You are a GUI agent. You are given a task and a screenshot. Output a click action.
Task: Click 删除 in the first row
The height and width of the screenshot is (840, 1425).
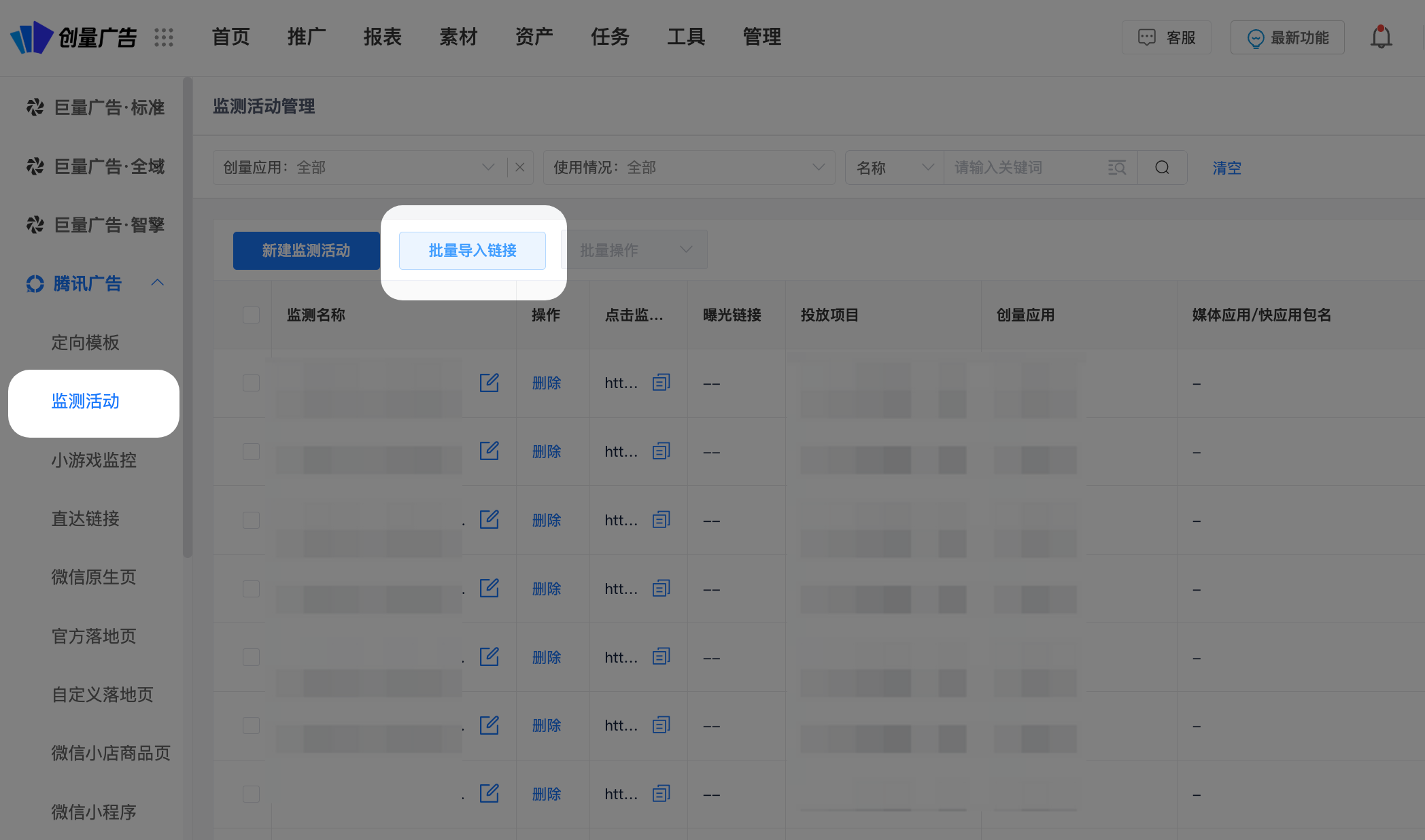click(547, 383)
